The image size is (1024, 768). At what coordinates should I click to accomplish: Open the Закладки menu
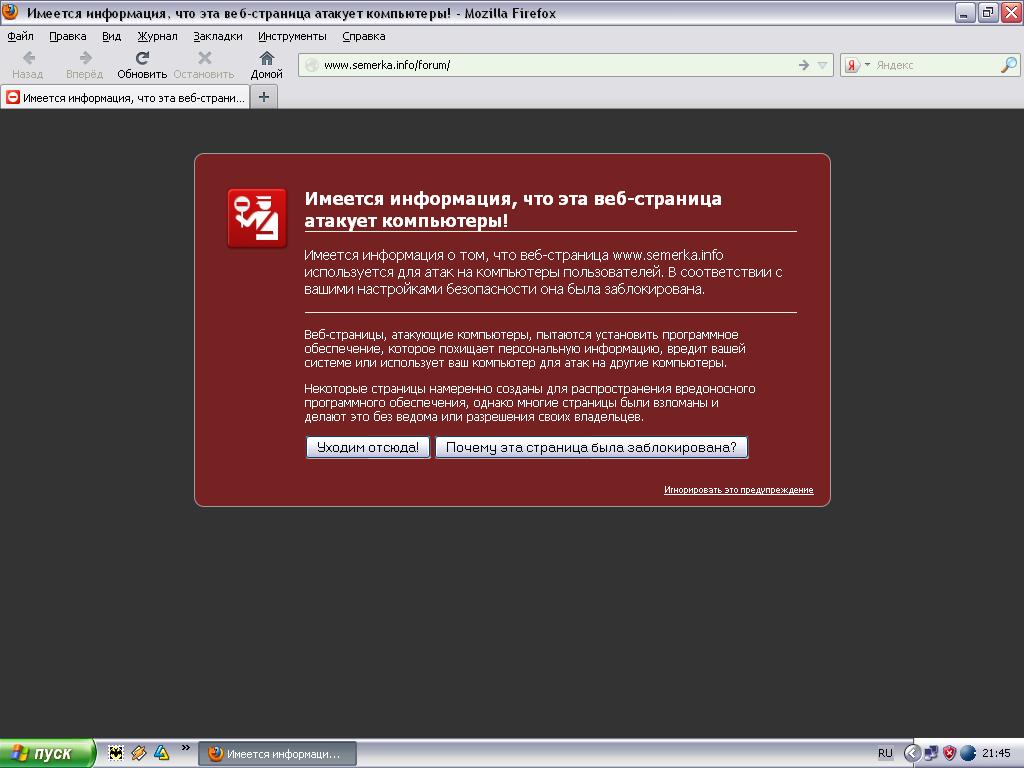217,36
